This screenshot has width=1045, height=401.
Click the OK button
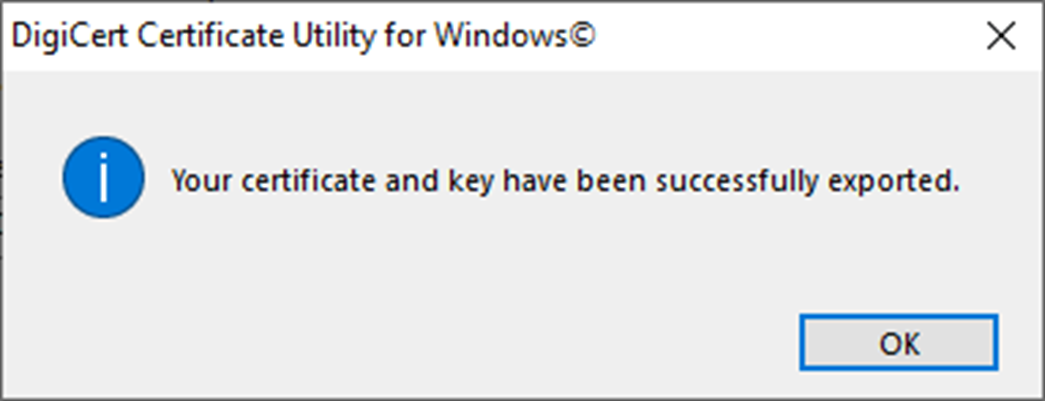[x=898, y=342]
